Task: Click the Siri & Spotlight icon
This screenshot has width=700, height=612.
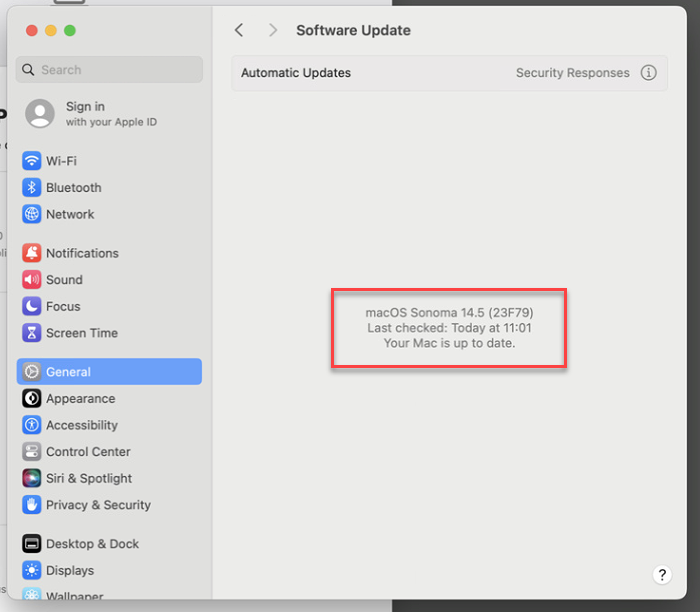Action: [x=32, y=478]
